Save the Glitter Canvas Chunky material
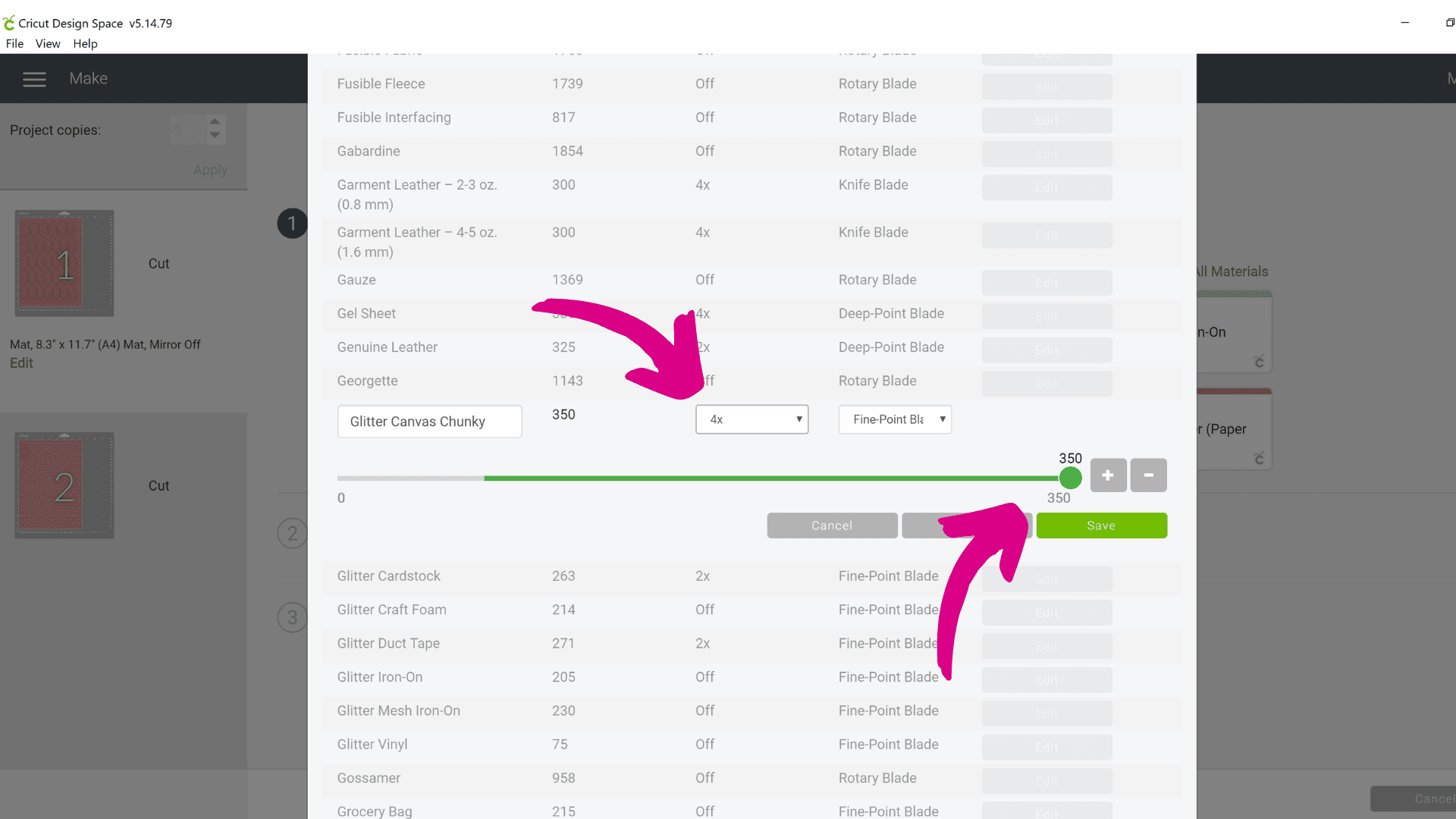The image size is (1456, 819). [x=1101, y=526]
